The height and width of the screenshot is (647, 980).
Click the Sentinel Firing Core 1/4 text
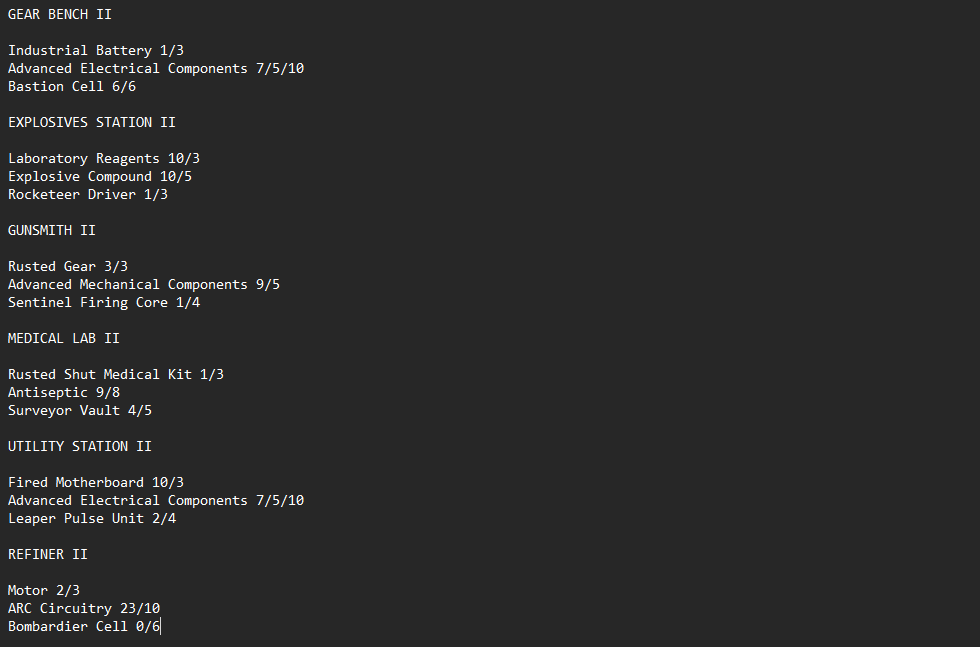(104, 302)
